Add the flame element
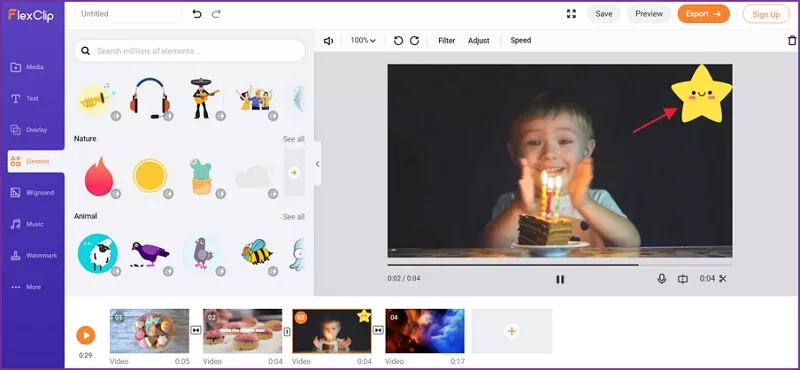This screenshot has height=370, width=800. click(99, 177)
